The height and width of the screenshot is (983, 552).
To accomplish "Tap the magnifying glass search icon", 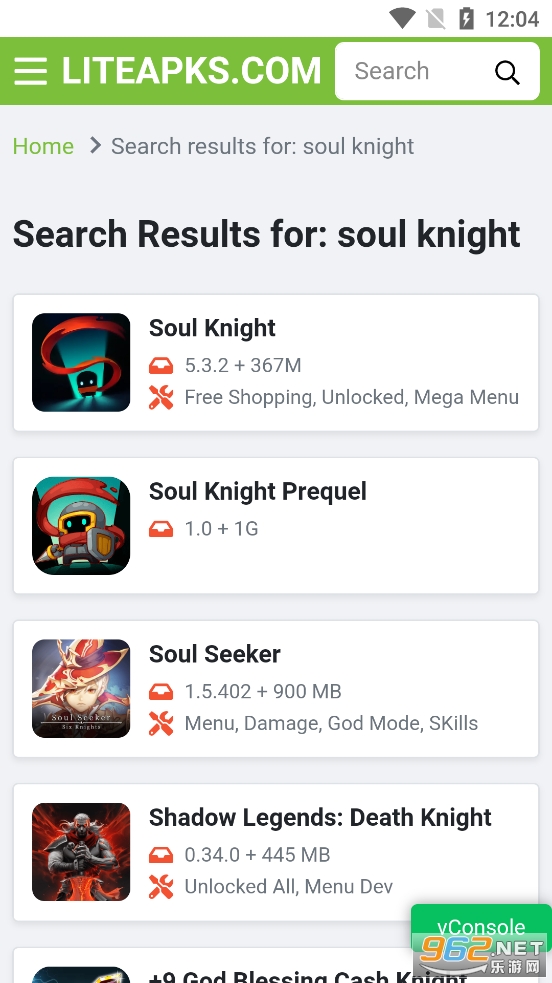I will click(507, 72).
